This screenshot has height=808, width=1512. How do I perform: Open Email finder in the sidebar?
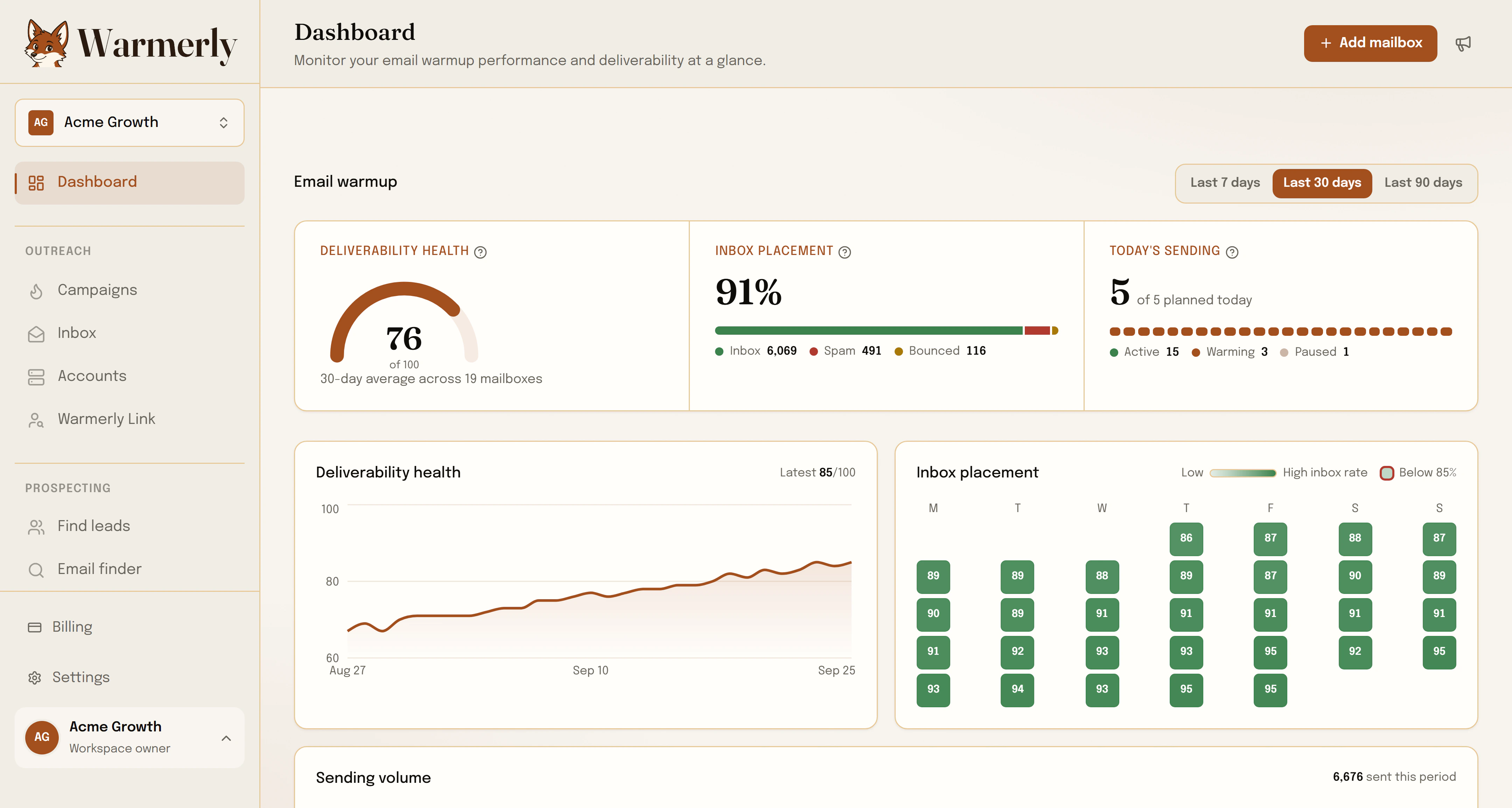coord(129,570)
